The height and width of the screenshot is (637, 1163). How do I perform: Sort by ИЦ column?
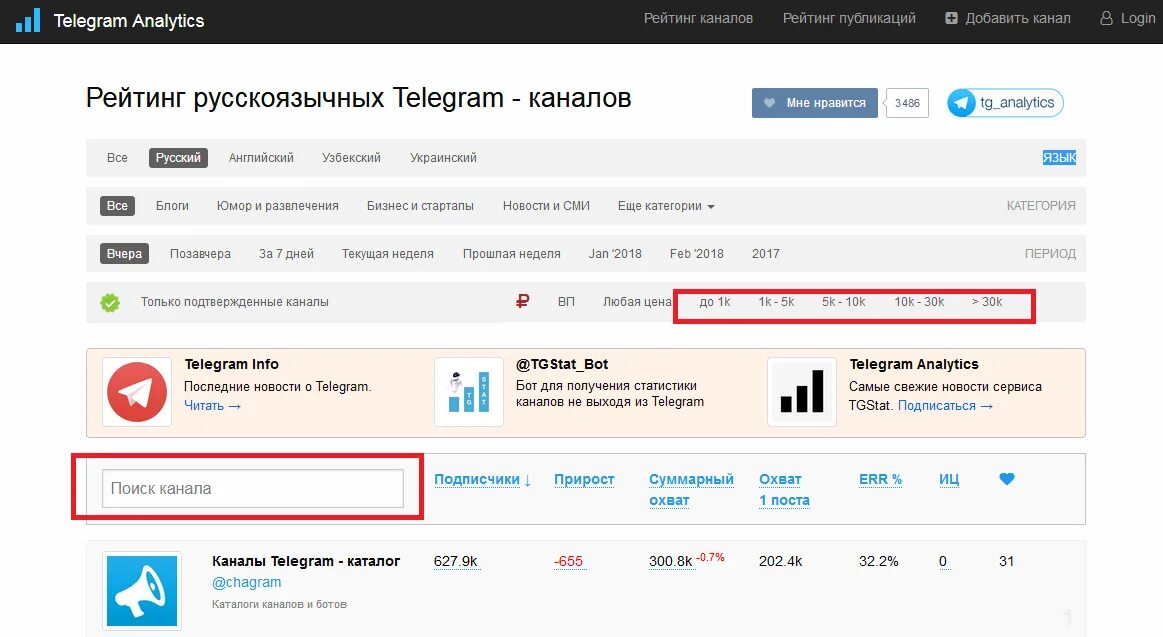tap(949, 479)
